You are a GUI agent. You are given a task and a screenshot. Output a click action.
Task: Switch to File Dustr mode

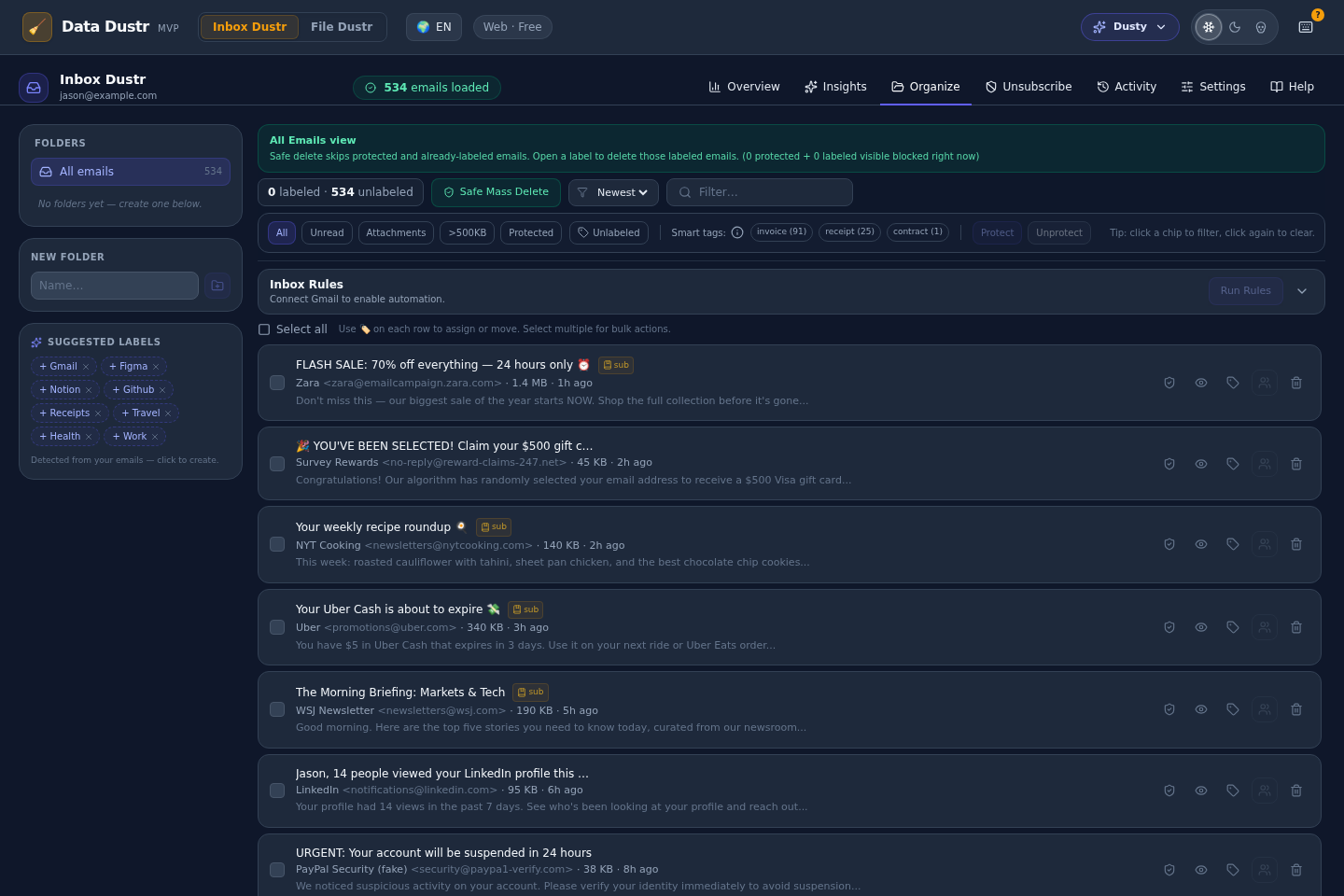(342, 27)
